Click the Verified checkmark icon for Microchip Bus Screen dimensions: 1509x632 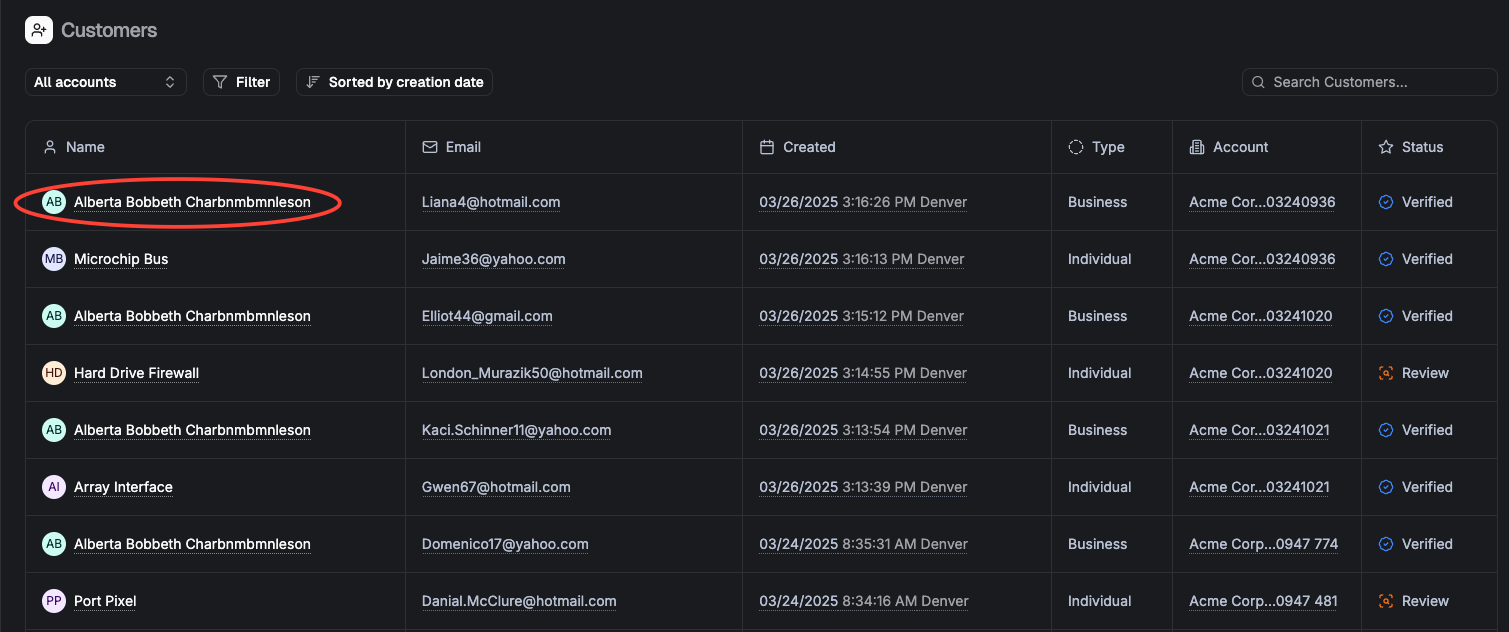1386,258
